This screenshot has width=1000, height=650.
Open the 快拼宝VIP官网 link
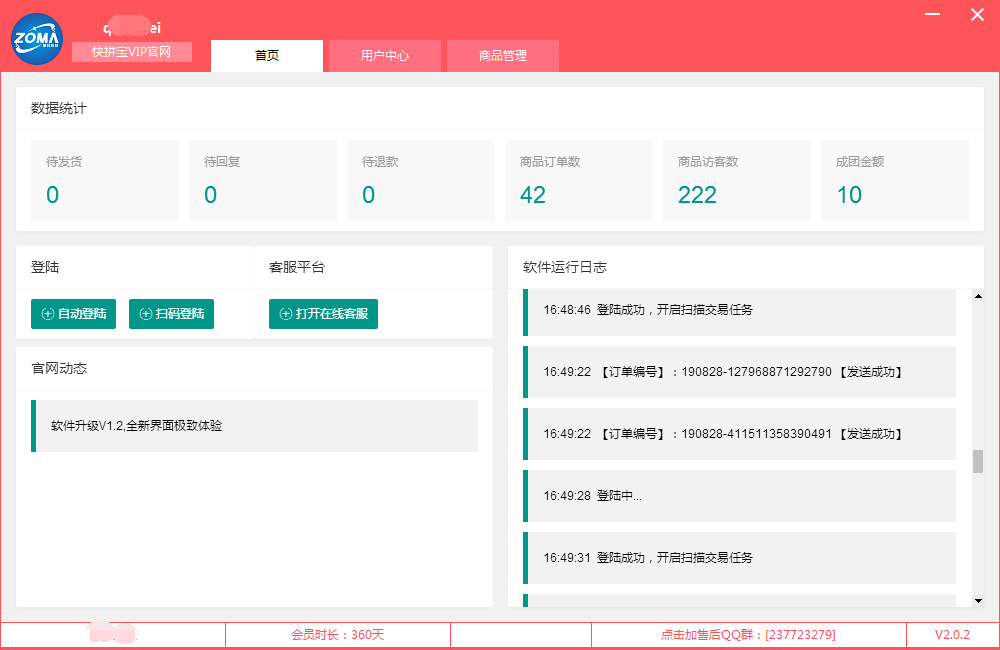(131, 52)
